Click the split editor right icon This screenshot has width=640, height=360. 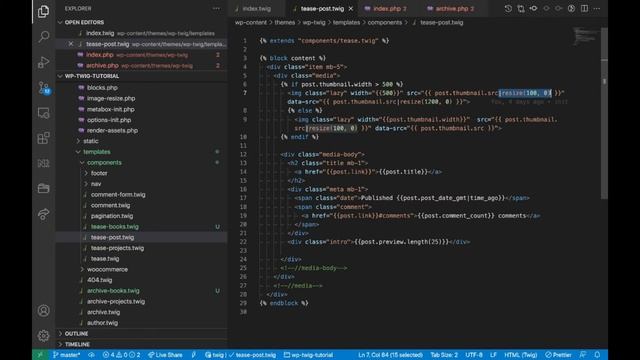584,9
